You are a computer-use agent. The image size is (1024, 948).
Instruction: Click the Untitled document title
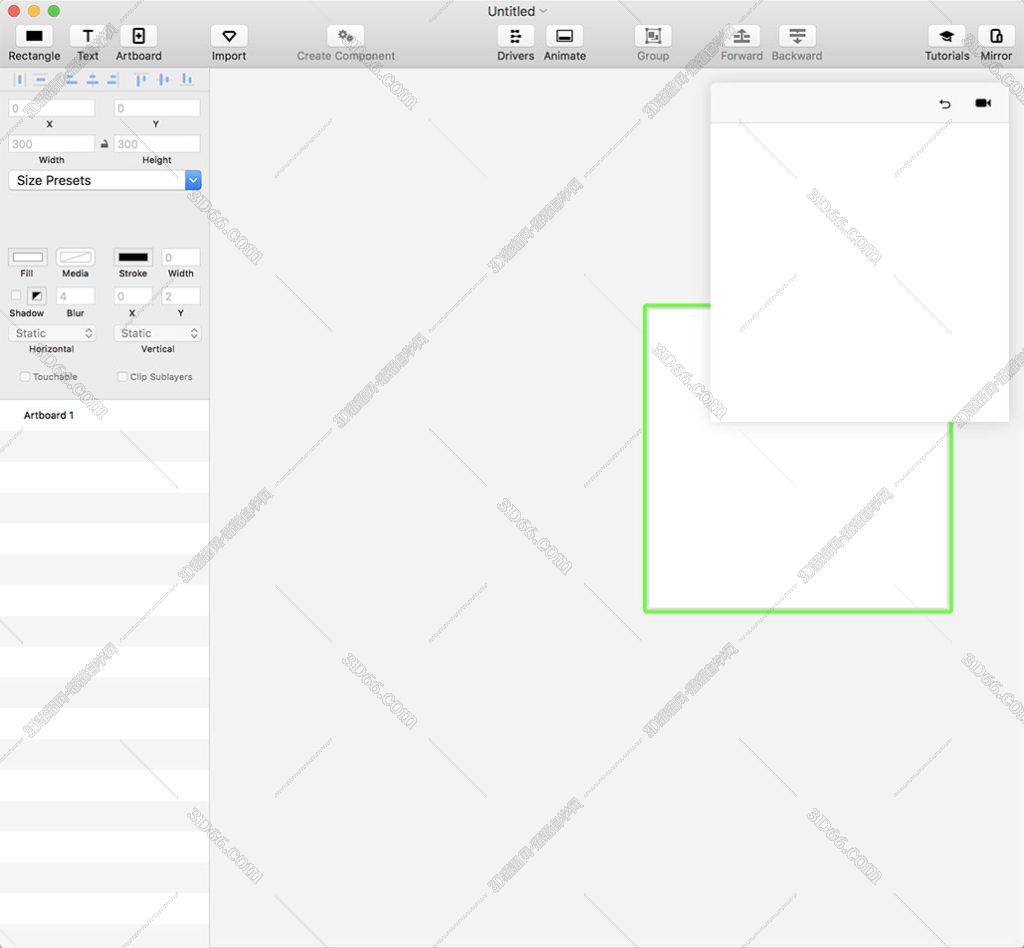tap(512, 11)
